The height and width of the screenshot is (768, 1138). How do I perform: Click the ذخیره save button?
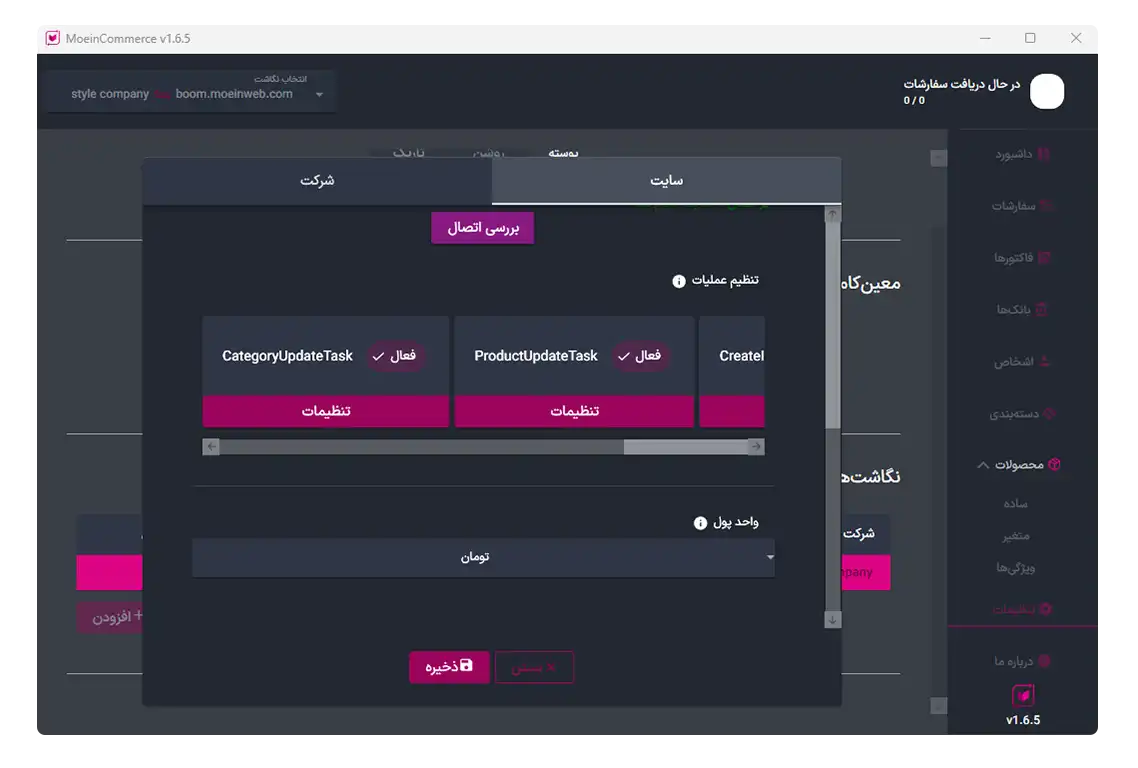click(x=449, y=666)
